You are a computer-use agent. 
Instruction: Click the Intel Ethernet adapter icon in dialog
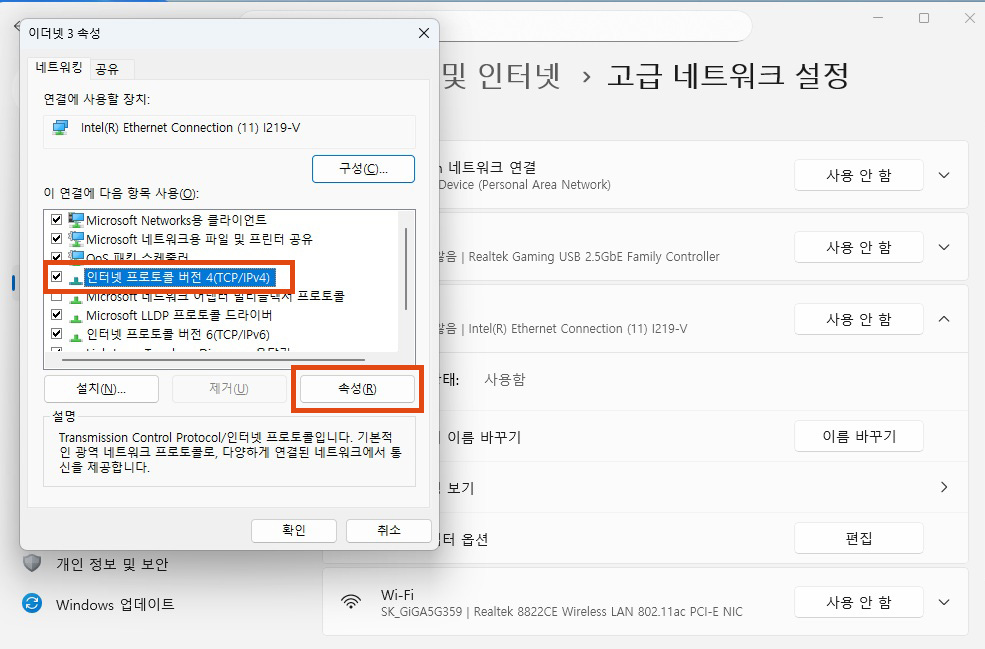pos(61,128)
